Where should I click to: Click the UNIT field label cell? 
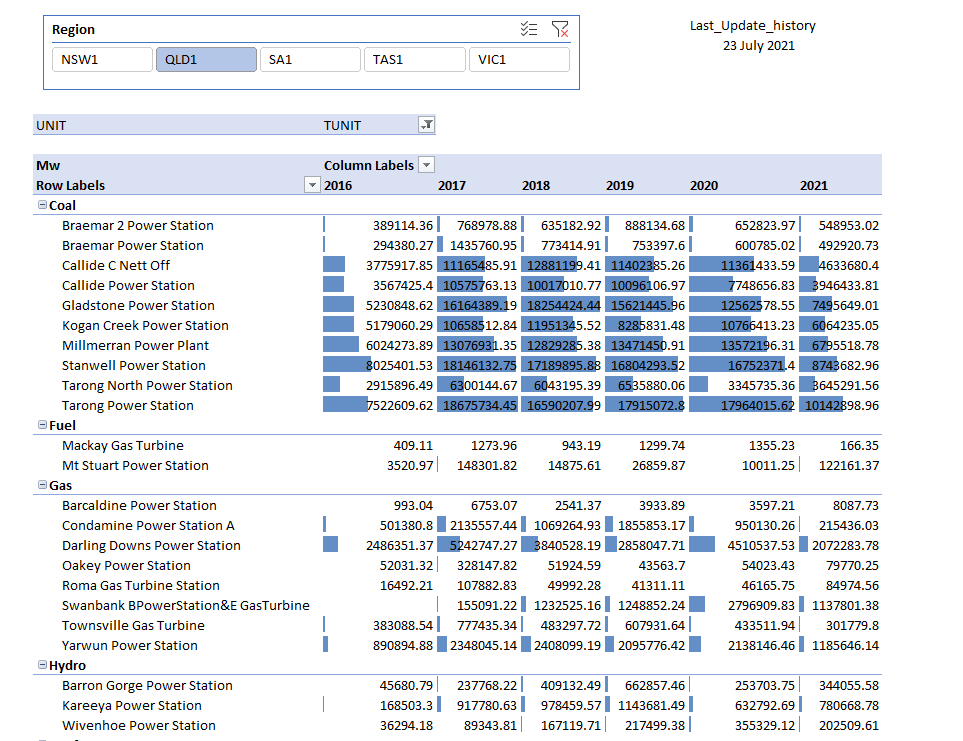tap(51, 125)
